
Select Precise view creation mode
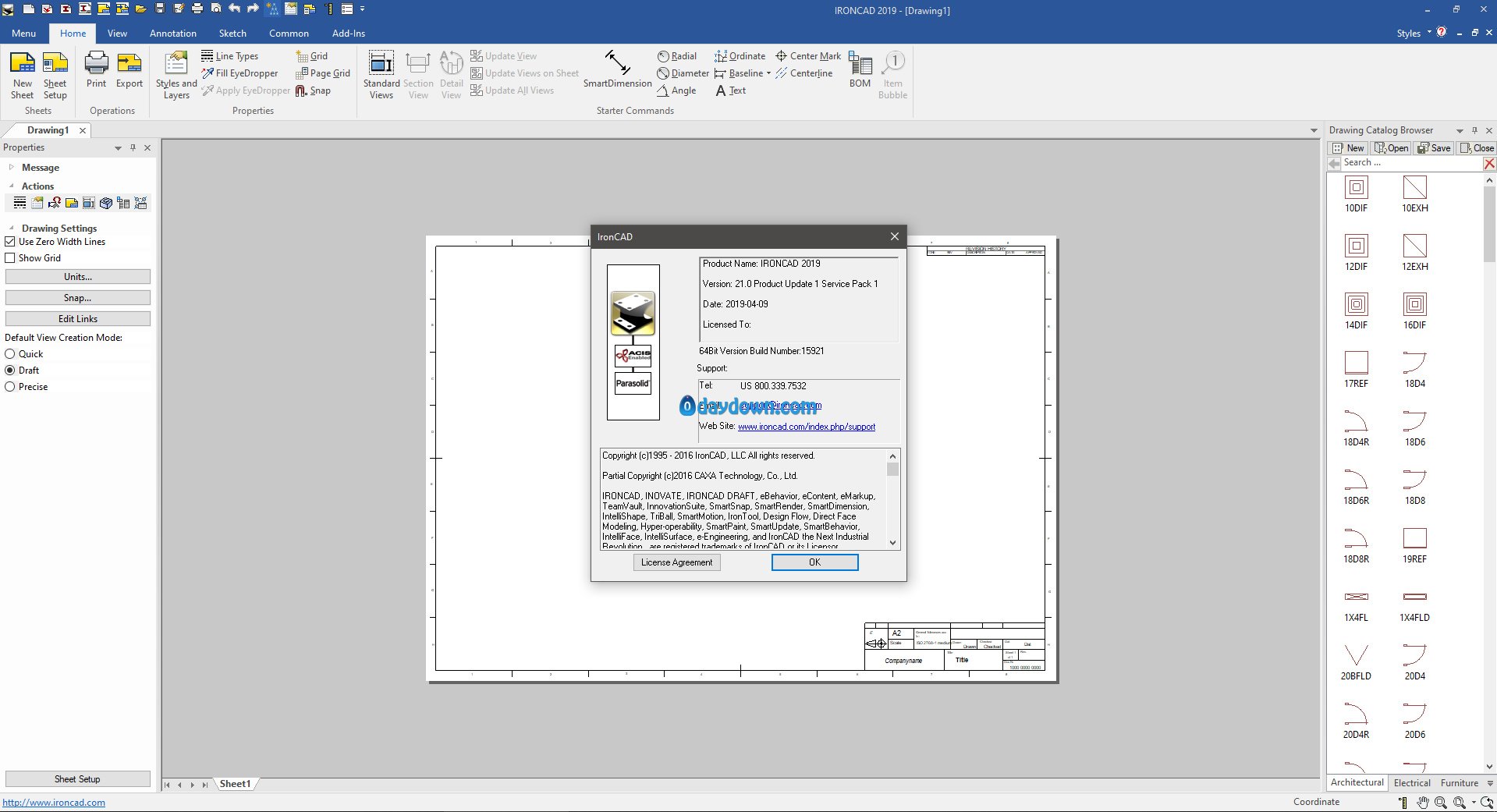tap(10, 387)
